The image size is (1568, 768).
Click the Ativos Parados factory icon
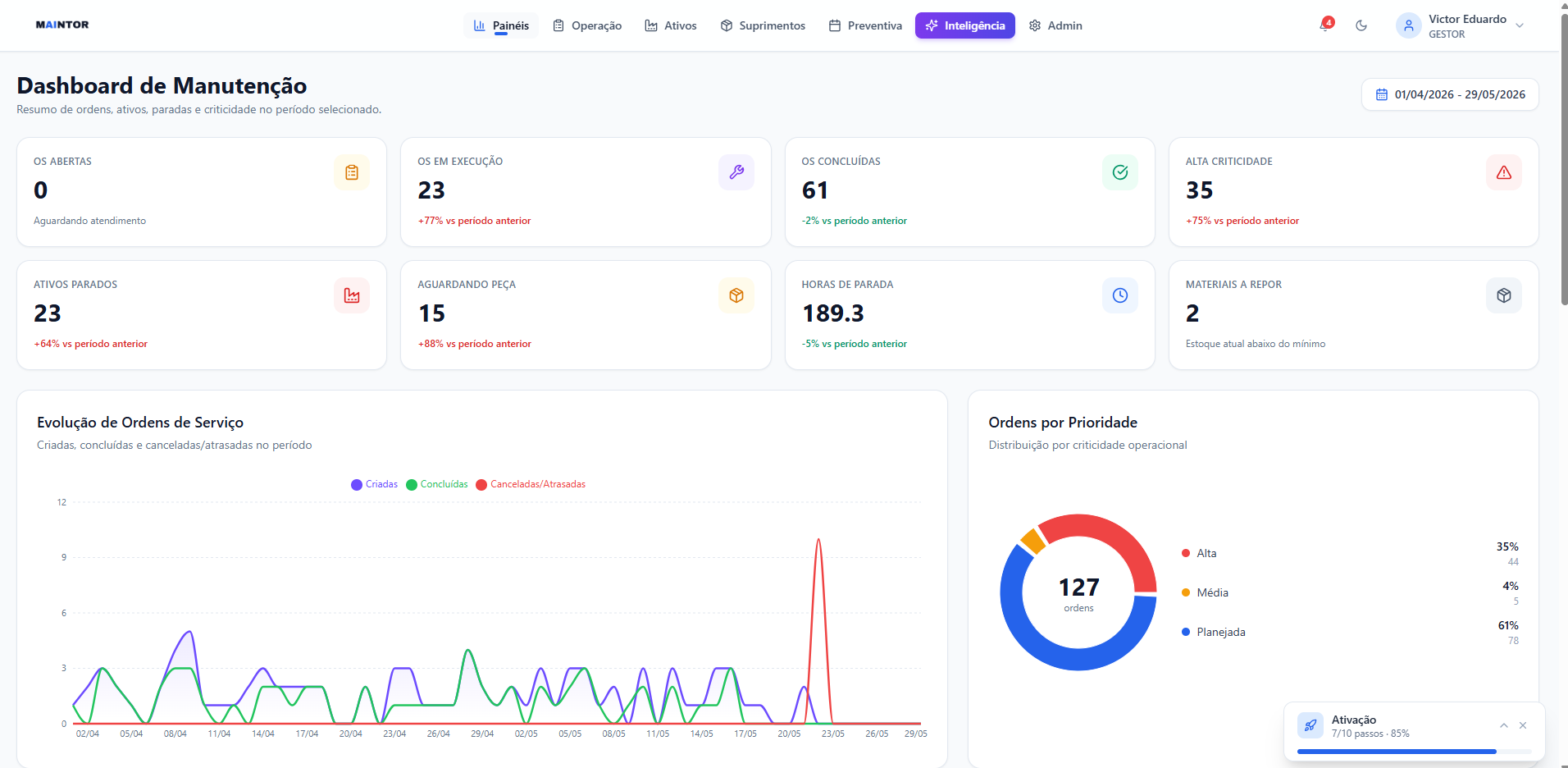352,295
